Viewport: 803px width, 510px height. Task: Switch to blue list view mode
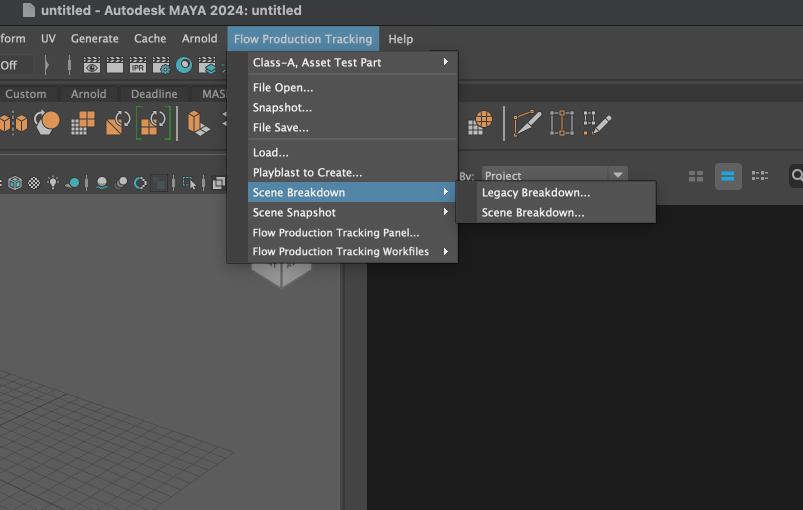728,176
